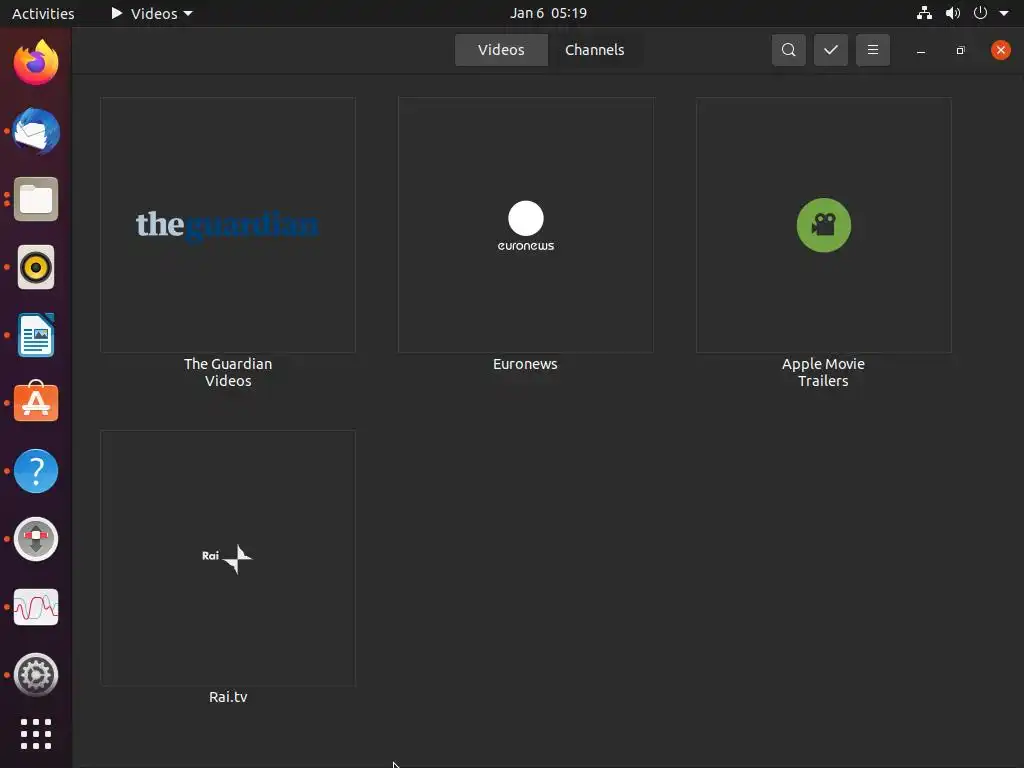The width and height of the screenshot is (1024, 768).
Task: Launch Thunderbird Mail from the dock
Action: pyautogui.click(x=36, y=131)
